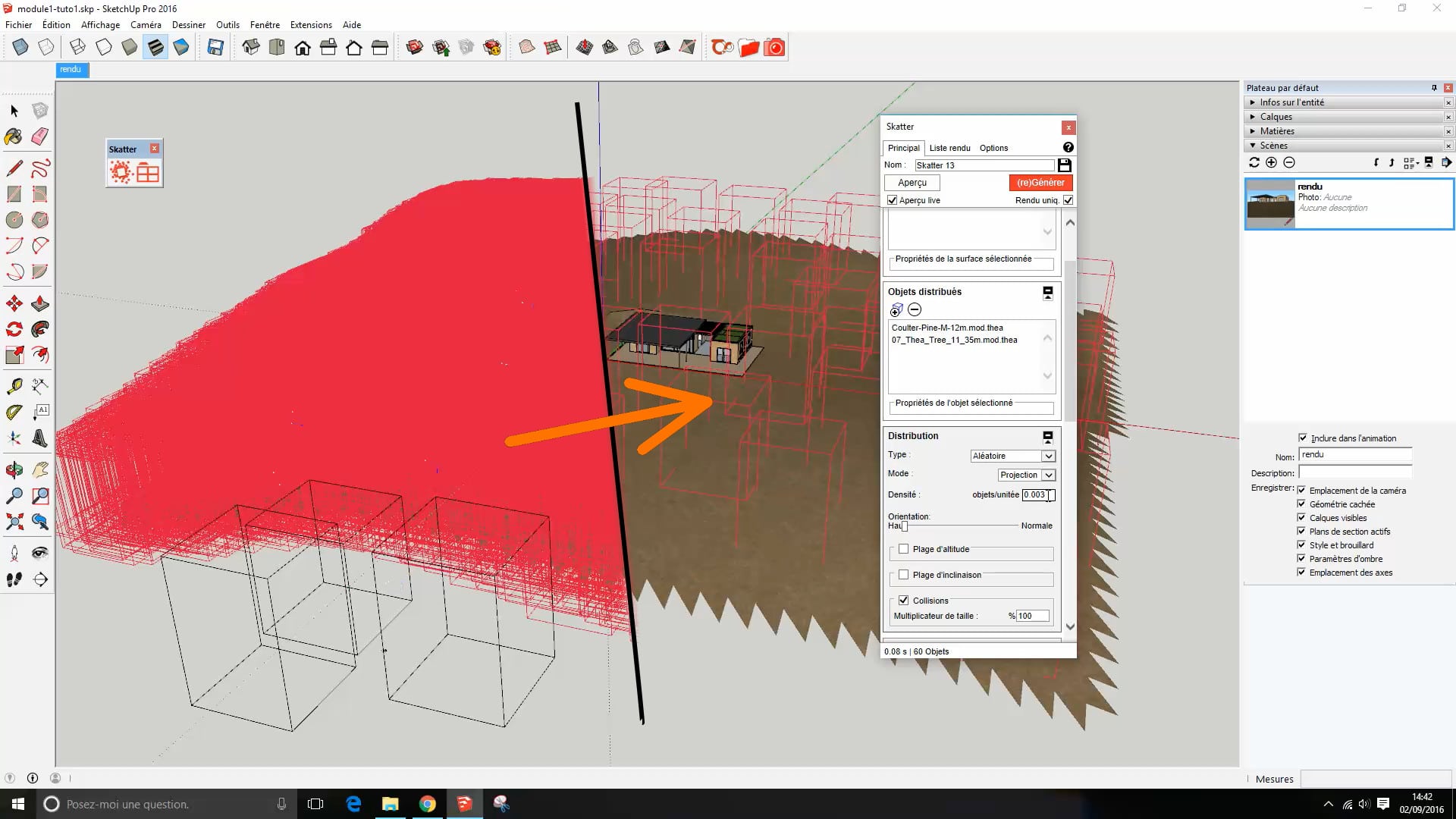Open the Extensions menu
This screenshot has height=819, width=1456.
pyautogui.click(x=311, y=24)
